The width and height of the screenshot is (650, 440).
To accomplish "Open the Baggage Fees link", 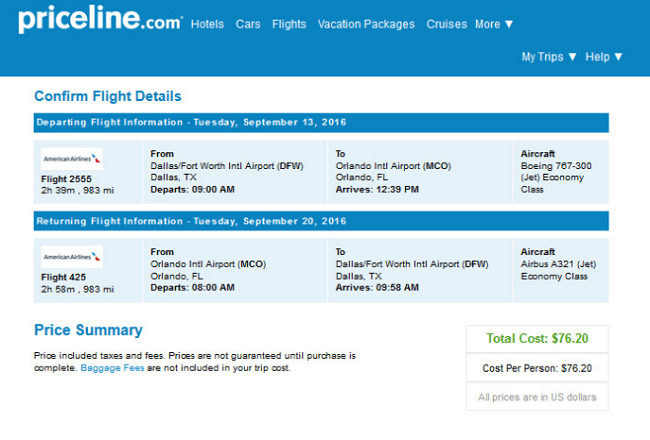I will tap(112, 368).
